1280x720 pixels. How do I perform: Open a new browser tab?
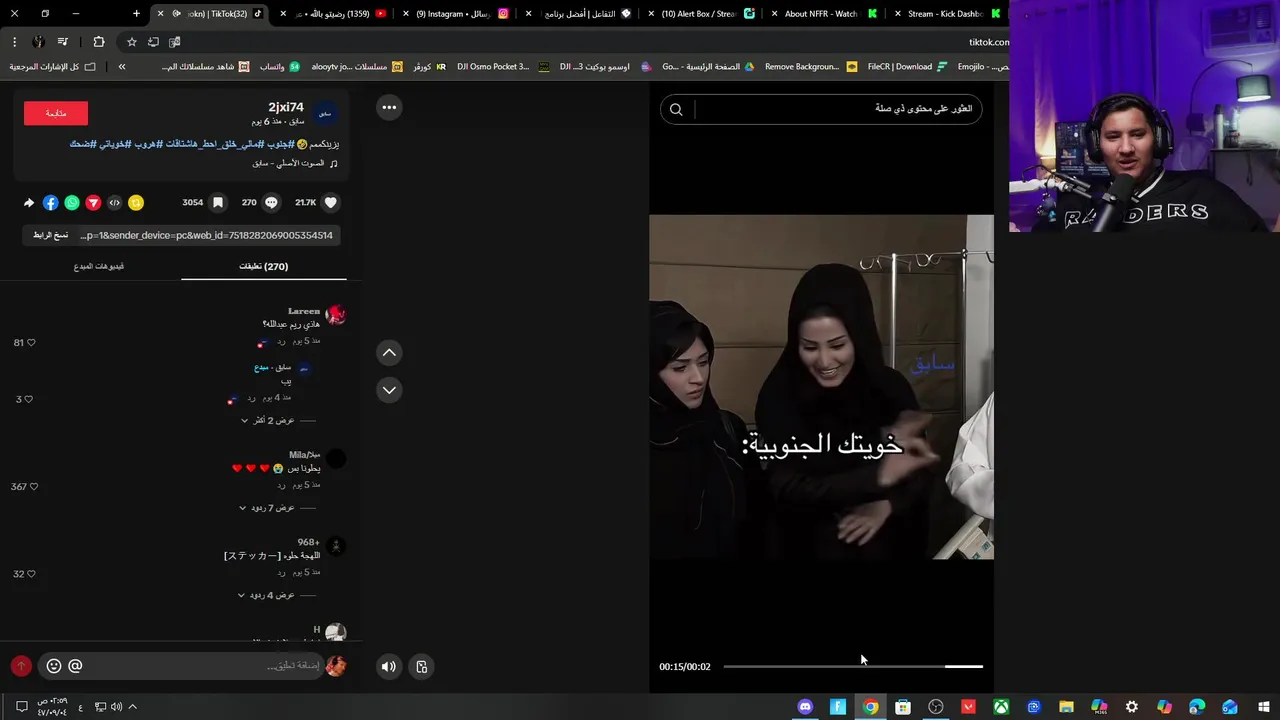point(137,14)
